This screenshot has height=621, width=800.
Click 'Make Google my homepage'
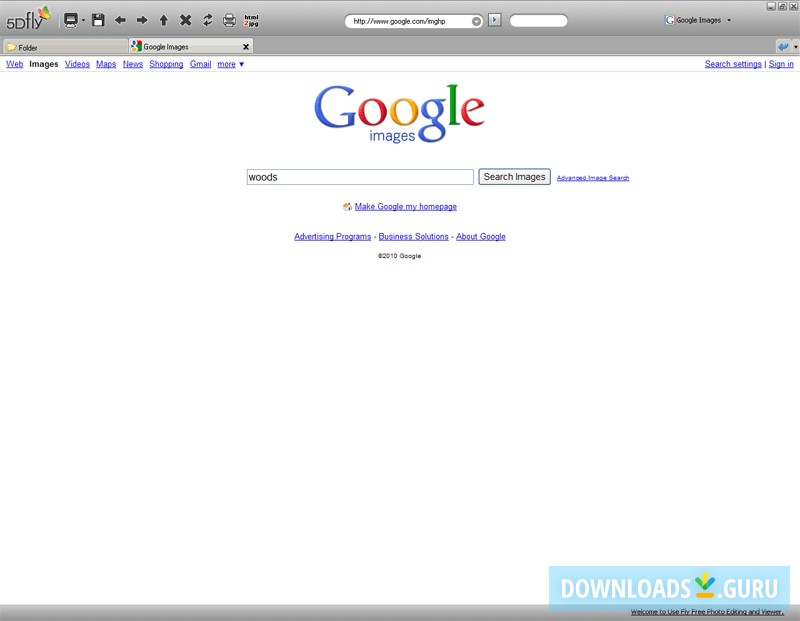click(405, 206)
